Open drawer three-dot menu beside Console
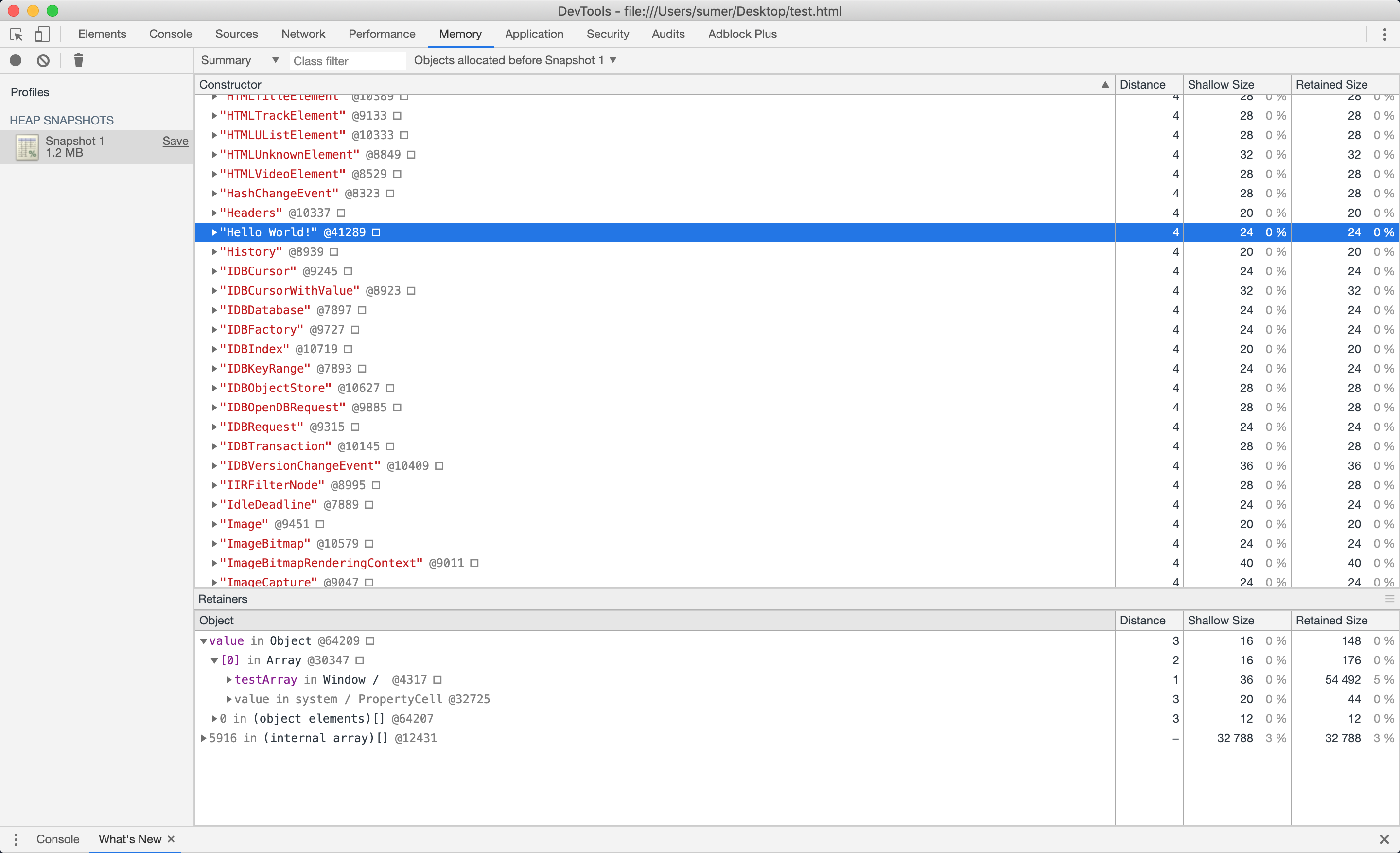Screen dimensions: 1400x853 click(x=16, y=839)
